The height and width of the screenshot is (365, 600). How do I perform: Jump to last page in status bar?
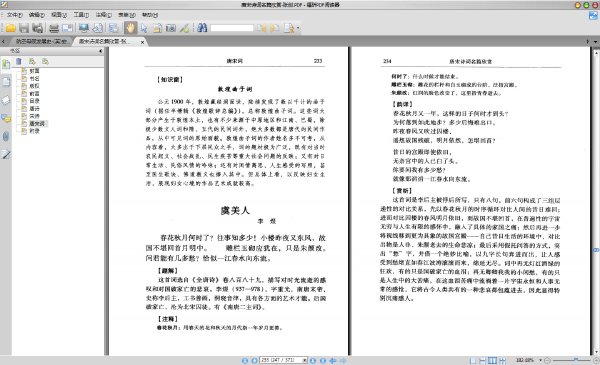tap(323, 360)
